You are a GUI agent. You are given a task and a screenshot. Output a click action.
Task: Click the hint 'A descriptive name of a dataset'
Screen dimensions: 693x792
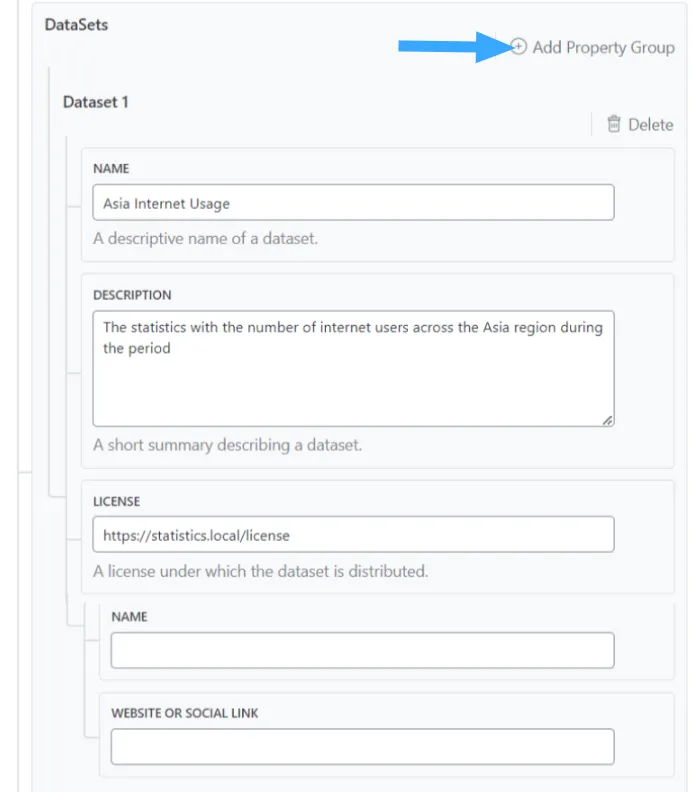(205, 239)
